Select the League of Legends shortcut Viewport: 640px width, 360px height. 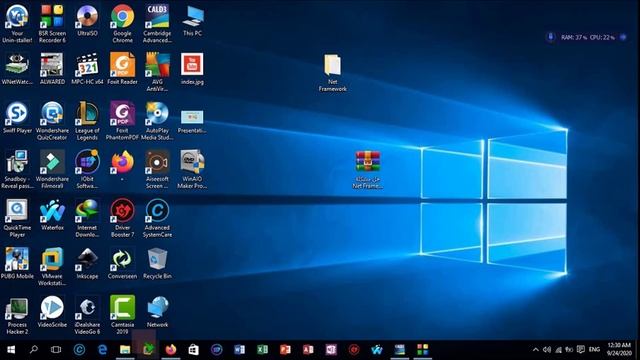tap(87, 120)
